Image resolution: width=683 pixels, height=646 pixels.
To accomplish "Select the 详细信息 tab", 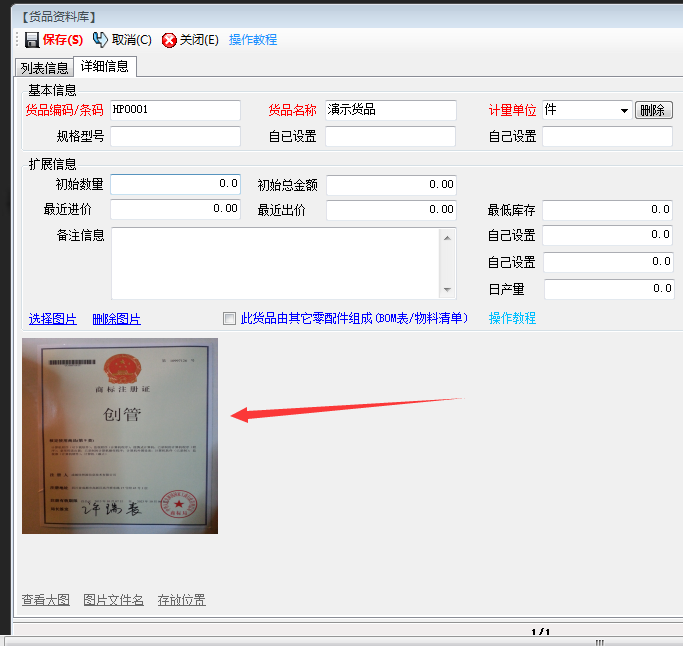I will 104,67.
